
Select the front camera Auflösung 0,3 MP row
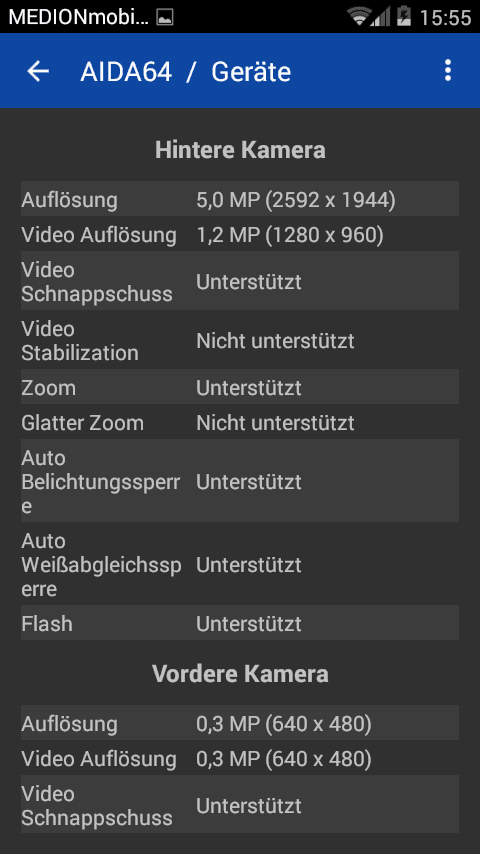point(240,723)
